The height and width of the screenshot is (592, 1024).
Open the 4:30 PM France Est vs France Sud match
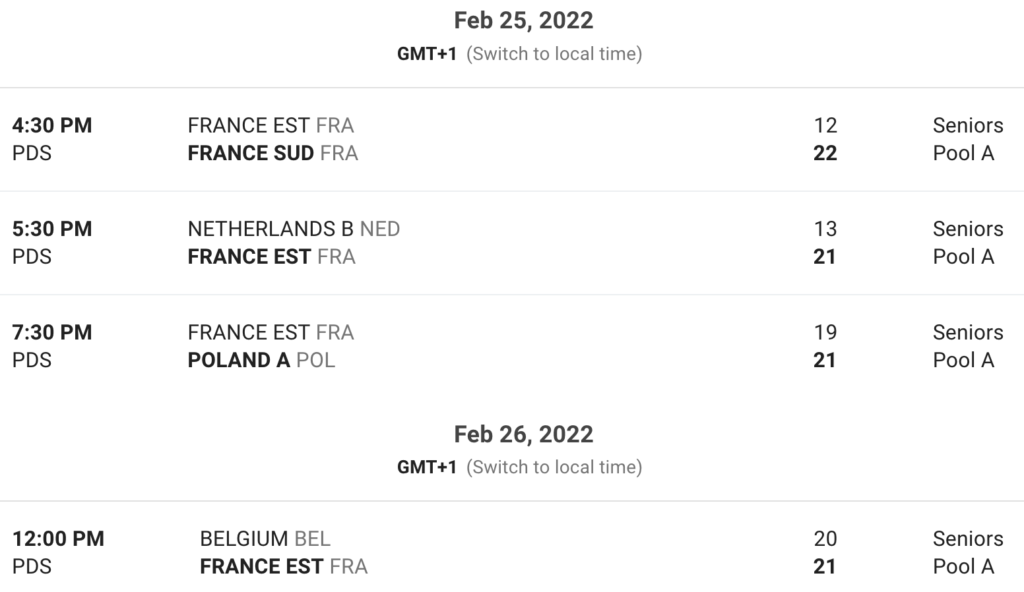pos(512,139)
